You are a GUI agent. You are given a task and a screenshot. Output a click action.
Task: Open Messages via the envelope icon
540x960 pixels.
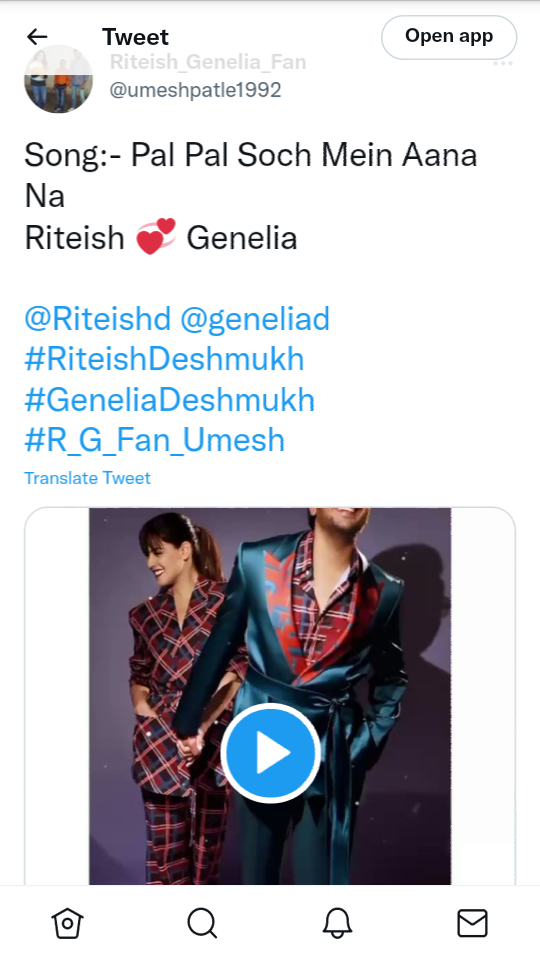point(473,923)
